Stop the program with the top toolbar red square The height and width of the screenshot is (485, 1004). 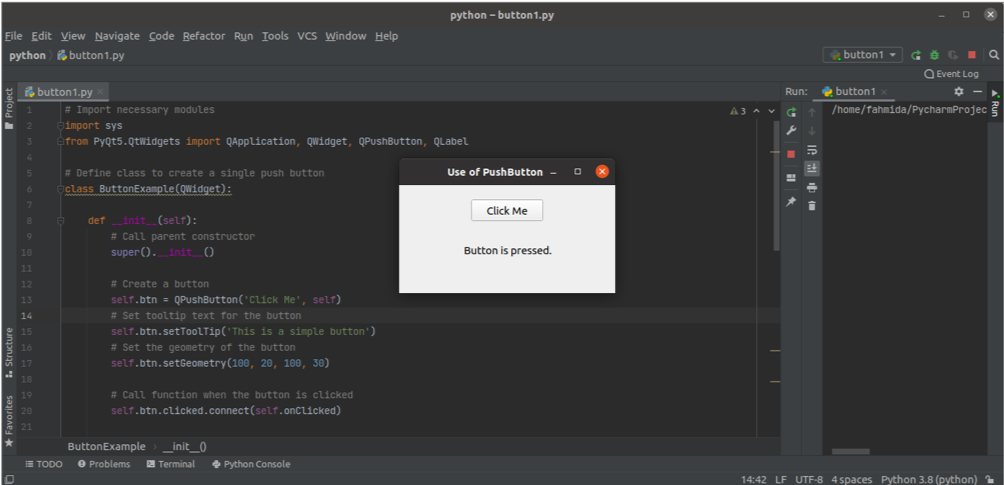point(971,55)
